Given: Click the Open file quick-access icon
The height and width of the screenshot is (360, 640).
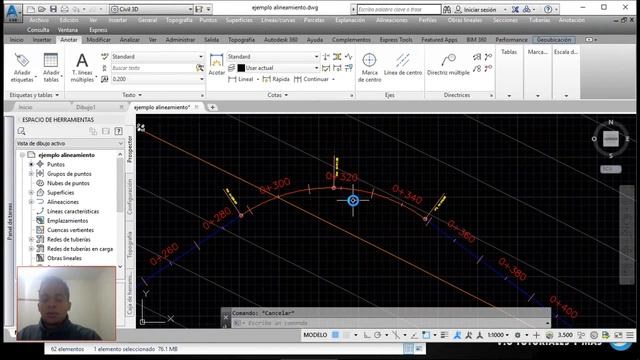Looking at the screenshot, I should tap(42, 9).
